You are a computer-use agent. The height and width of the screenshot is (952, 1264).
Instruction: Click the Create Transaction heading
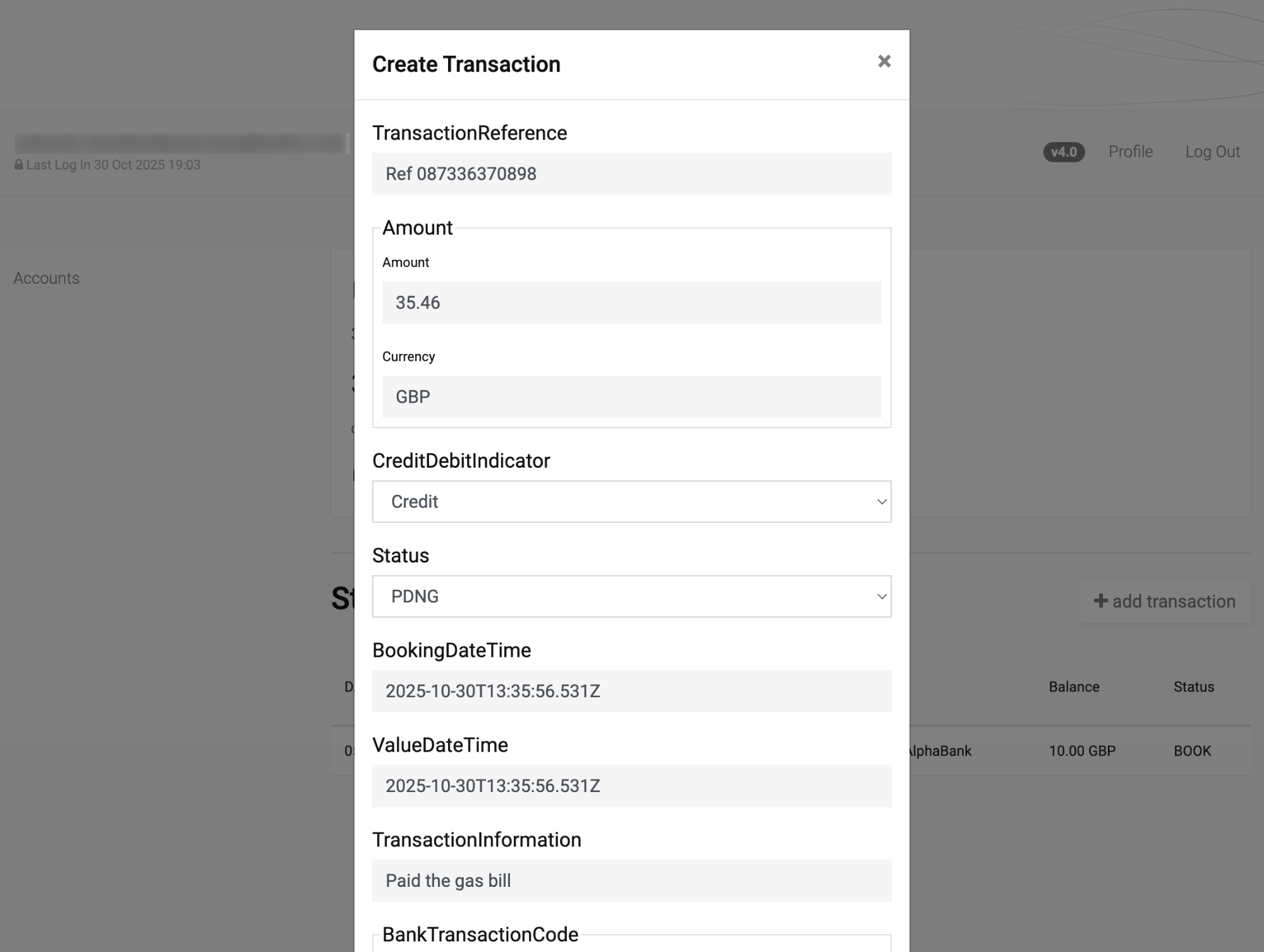coord(466,64)
